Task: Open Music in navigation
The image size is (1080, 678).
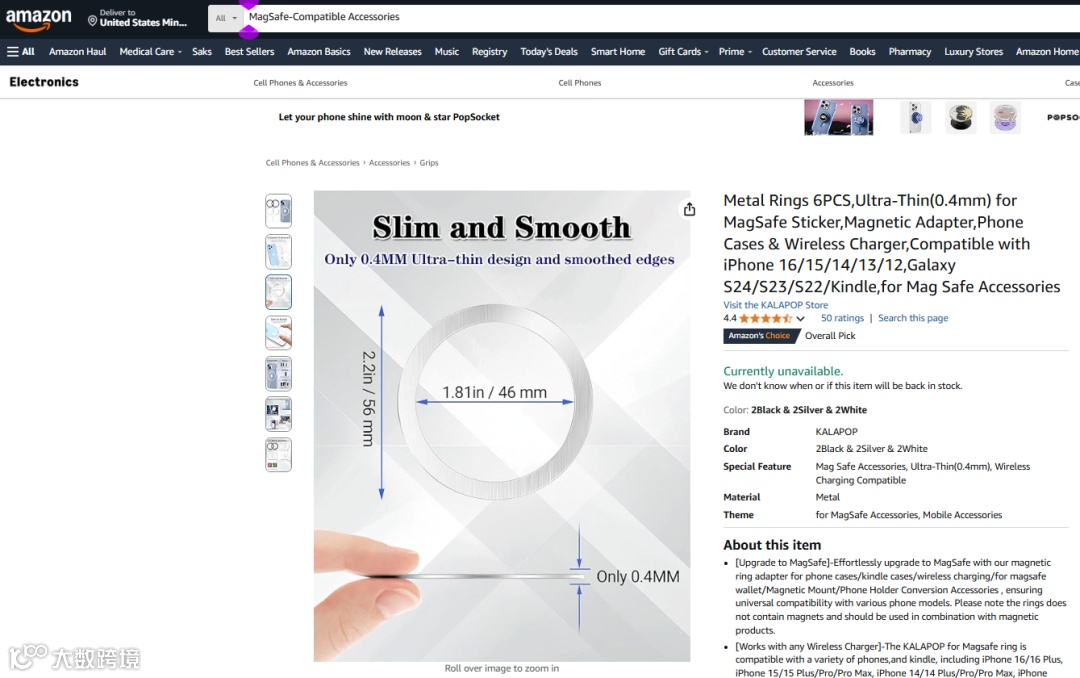Action: (x=446, y=52)
